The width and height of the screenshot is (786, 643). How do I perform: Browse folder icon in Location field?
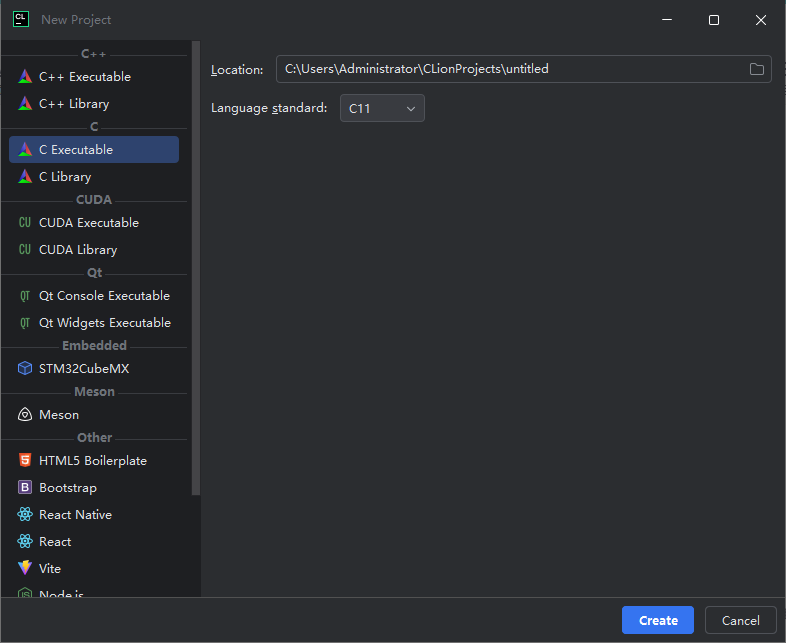(757, 69)
